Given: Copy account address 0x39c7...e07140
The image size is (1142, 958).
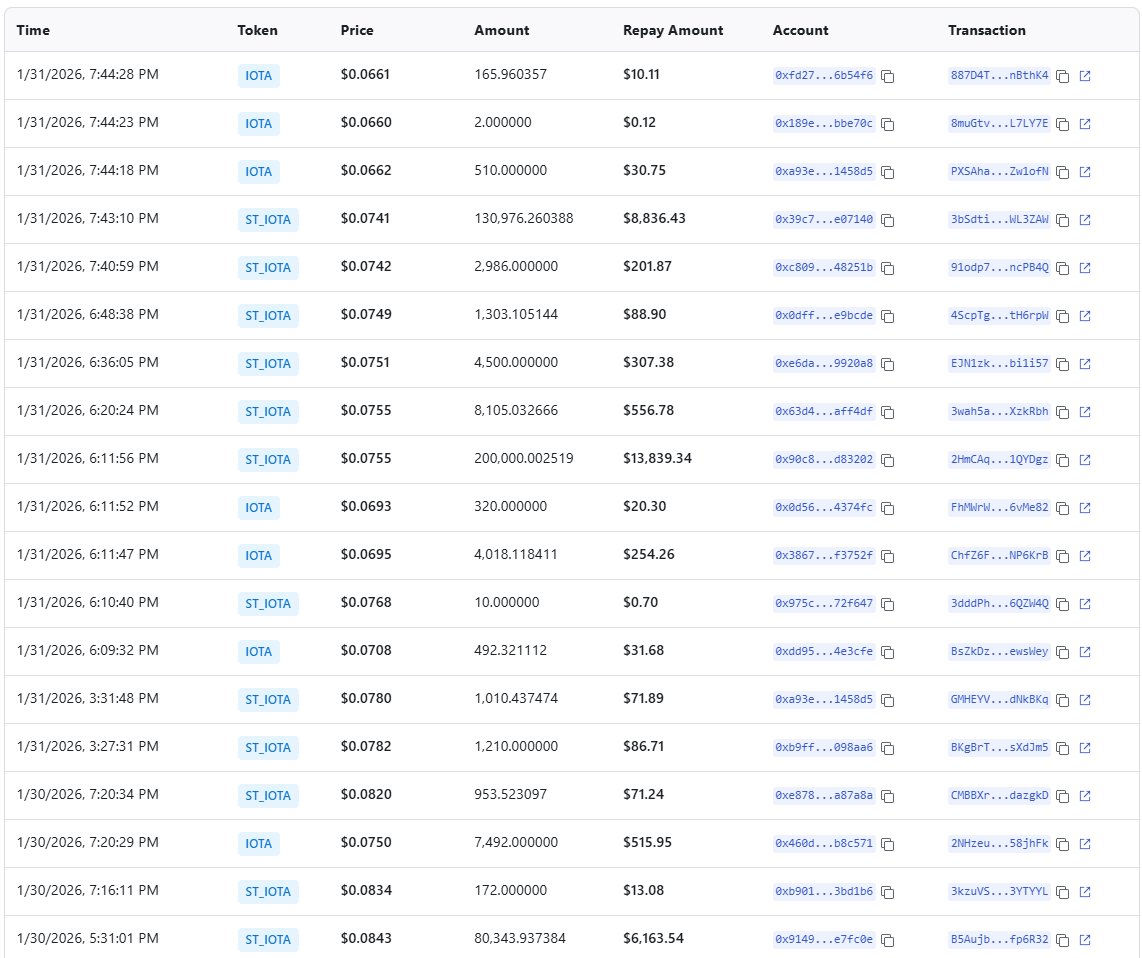Looking at the screenshot, I should tap(887, 220).
